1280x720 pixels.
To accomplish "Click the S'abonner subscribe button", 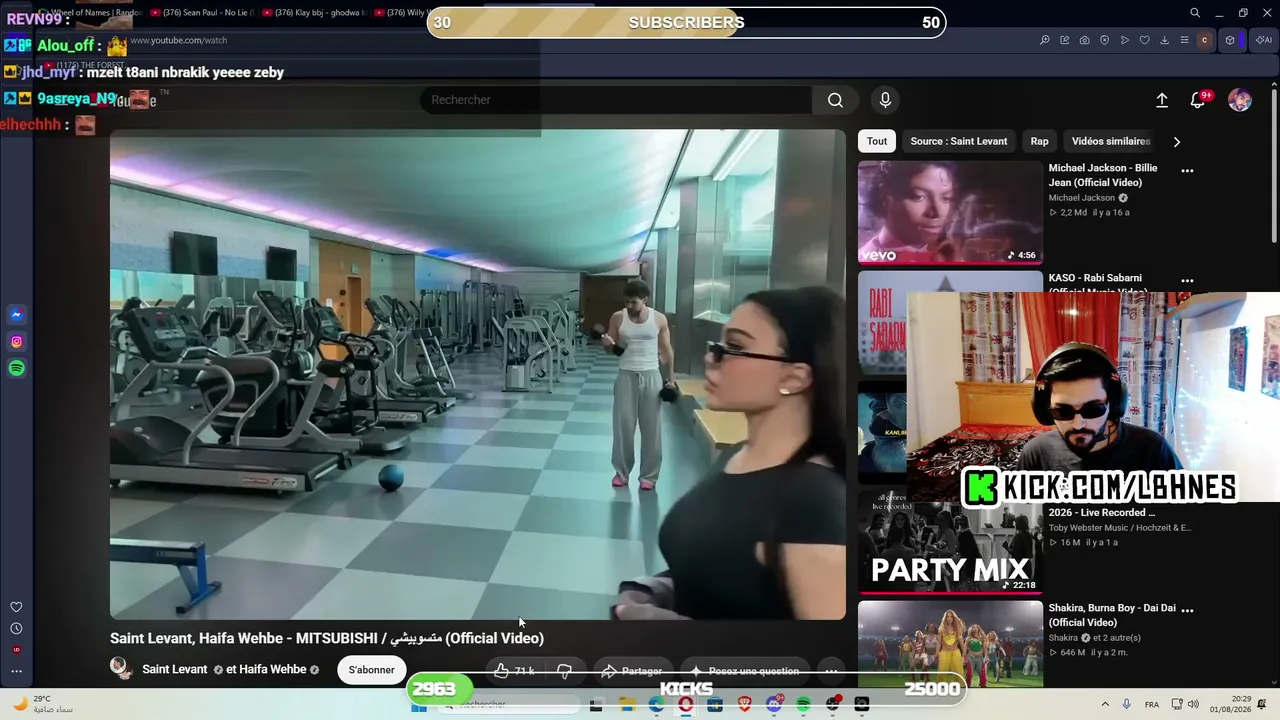I will tap(371, 670).
